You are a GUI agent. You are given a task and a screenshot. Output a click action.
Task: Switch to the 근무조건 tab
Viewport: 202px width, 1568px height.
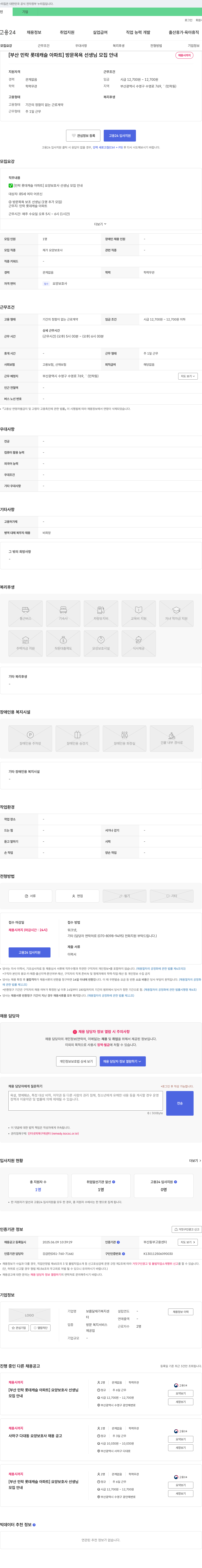[x=44, y=46]
